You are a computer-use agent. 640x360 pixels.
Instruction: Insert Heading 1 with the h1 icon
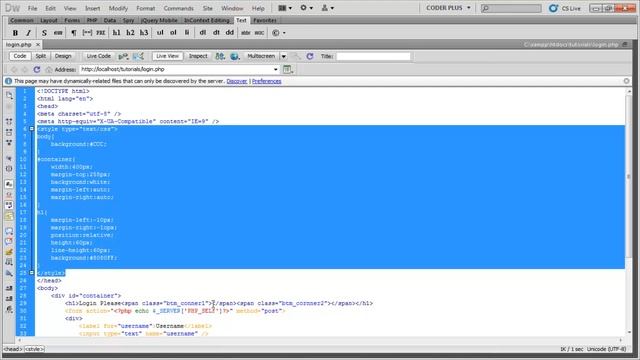(x=116, y=33)
